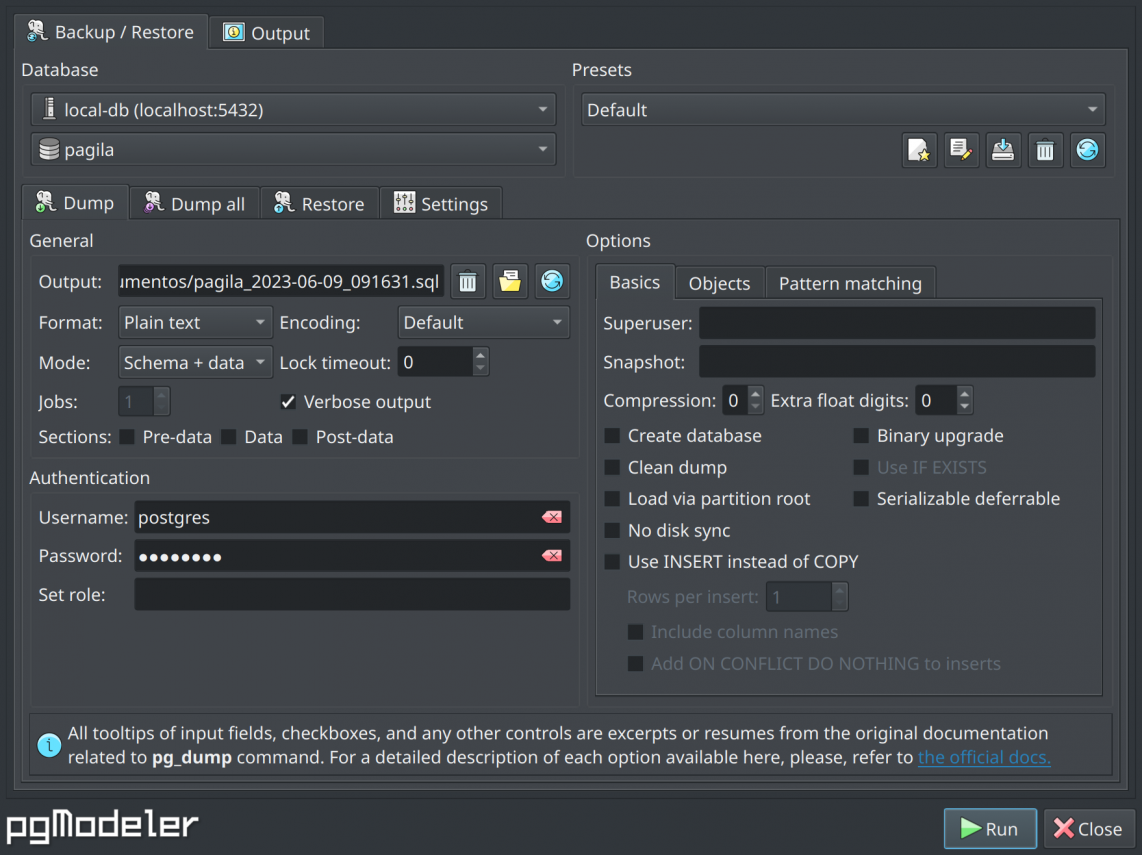Open the local-db connection dropdown
The height and width of the screenshot is (855, 1142).
294,109
